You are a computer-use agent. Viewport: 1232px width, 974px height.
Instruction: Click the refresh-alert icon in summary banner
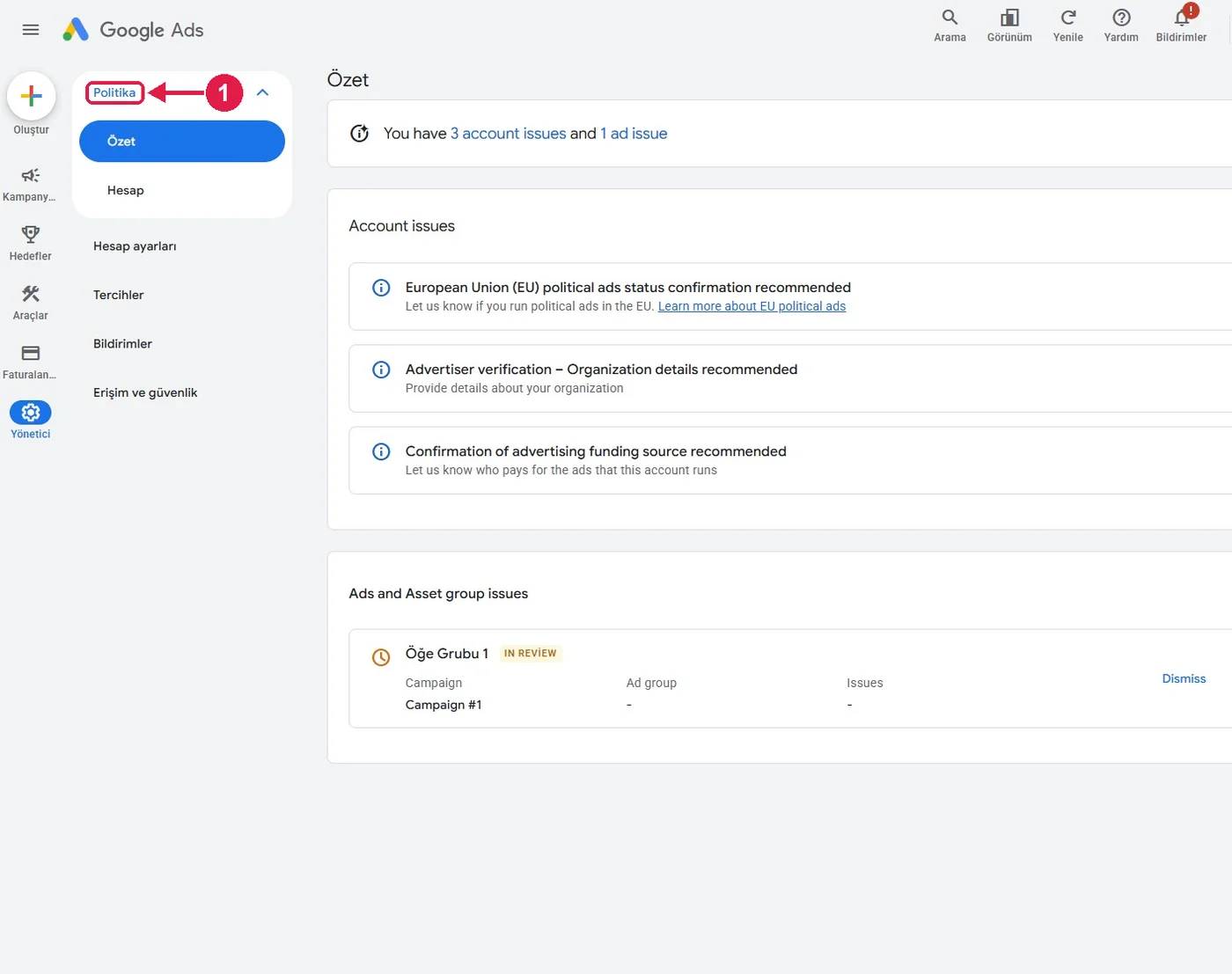point(359,134)
